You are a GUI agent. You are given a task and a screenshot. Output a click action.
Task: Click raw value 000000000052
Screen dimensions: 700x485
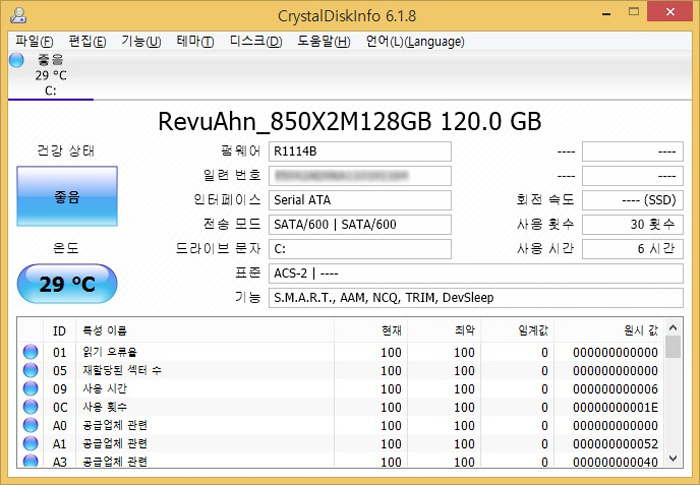pos(615,444)
